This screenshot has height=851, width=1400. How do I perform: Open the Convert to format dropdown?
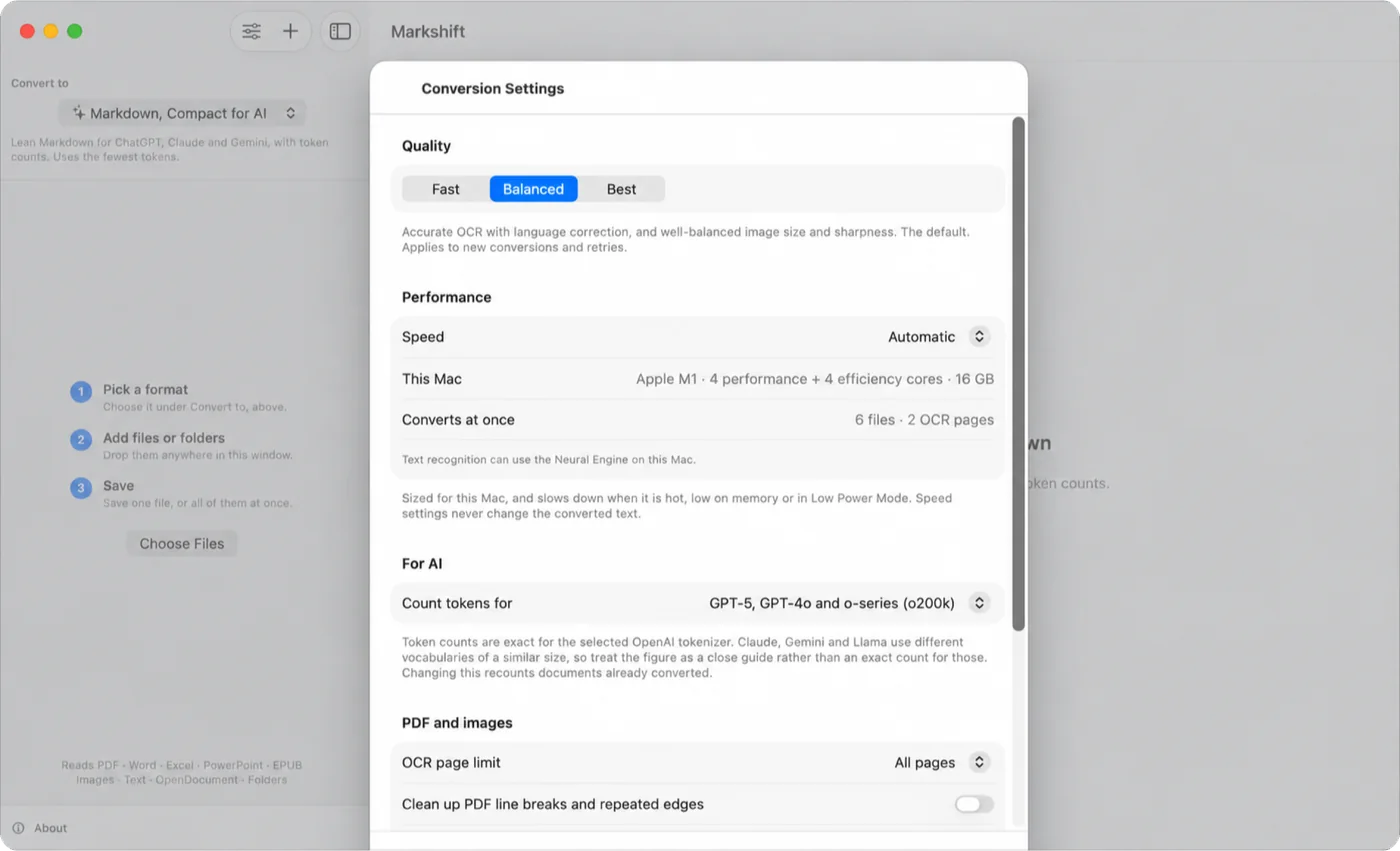point(182,113)
